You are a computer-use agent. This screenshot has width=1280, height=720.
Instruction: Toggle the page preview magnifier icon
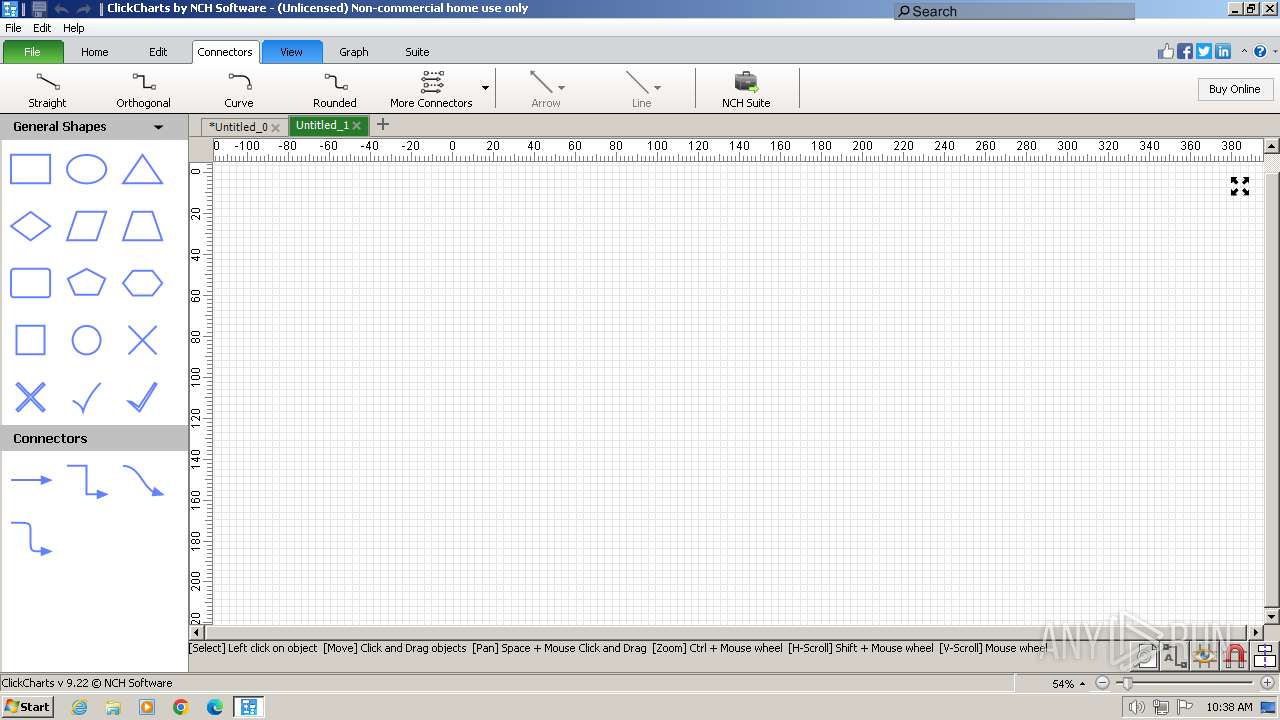1145,656
